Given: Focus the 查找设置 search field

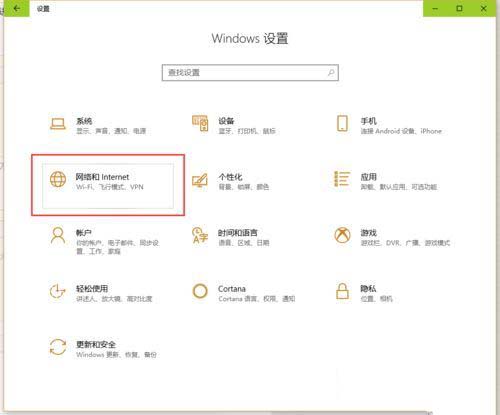Looking at the screenshot, I should [x=250, y=73].
